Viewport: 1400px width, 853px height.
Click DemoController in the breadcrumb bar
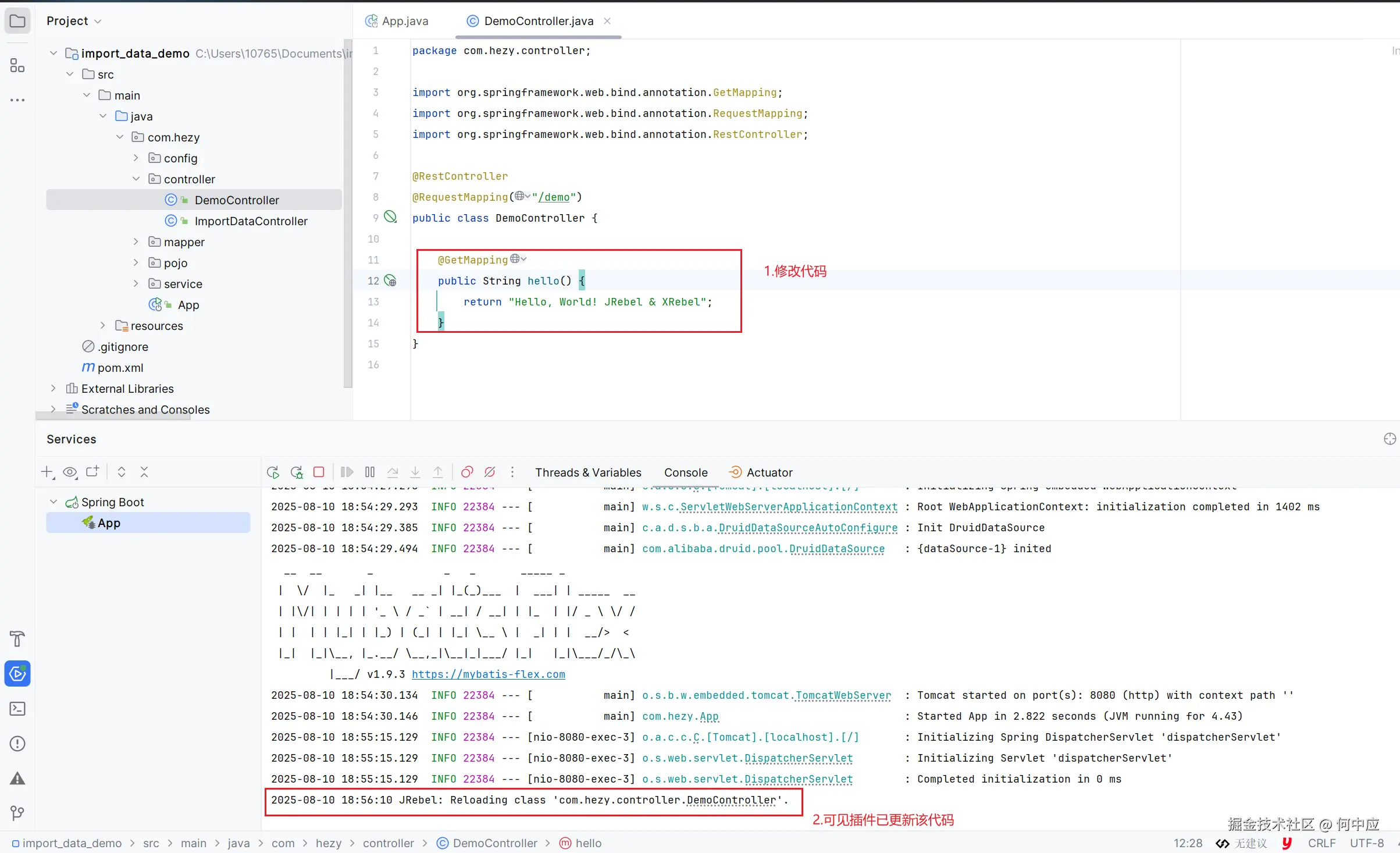tap(494, 843)
